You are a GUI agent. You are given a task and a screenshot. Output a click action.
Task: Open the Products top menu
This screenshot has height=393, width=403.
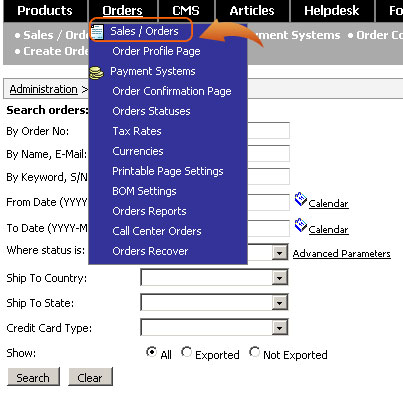(x=45, y=11)
